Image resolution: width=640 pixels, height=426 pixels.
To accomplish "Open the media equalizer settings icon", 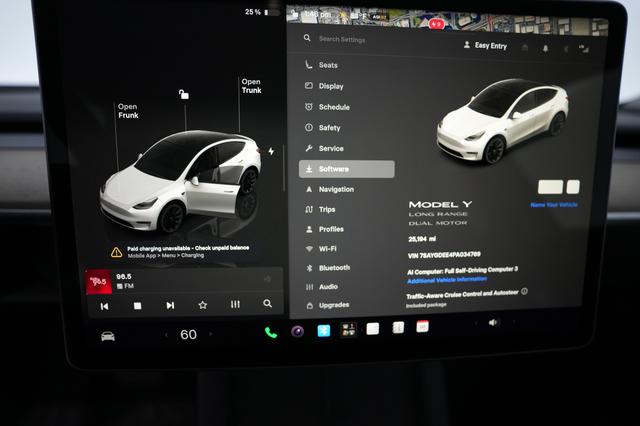I will pyautogui.click(x=235, y=304).
